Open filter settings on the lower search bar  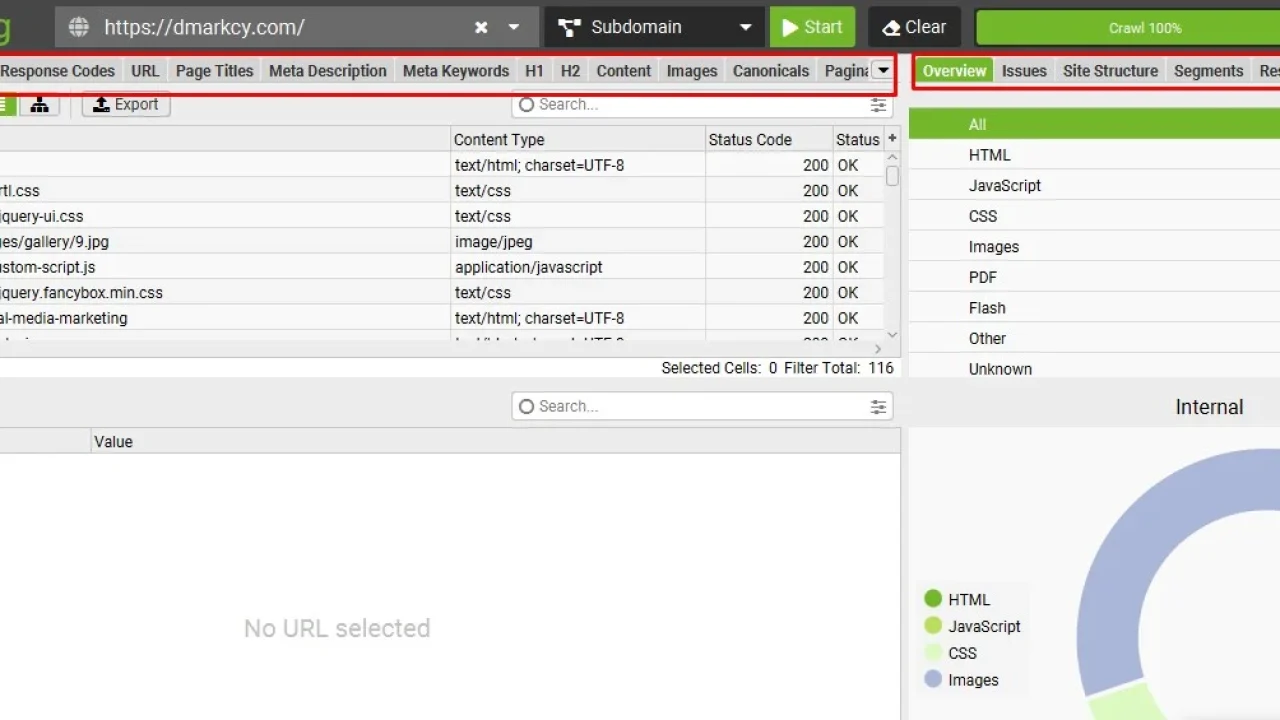878,406
